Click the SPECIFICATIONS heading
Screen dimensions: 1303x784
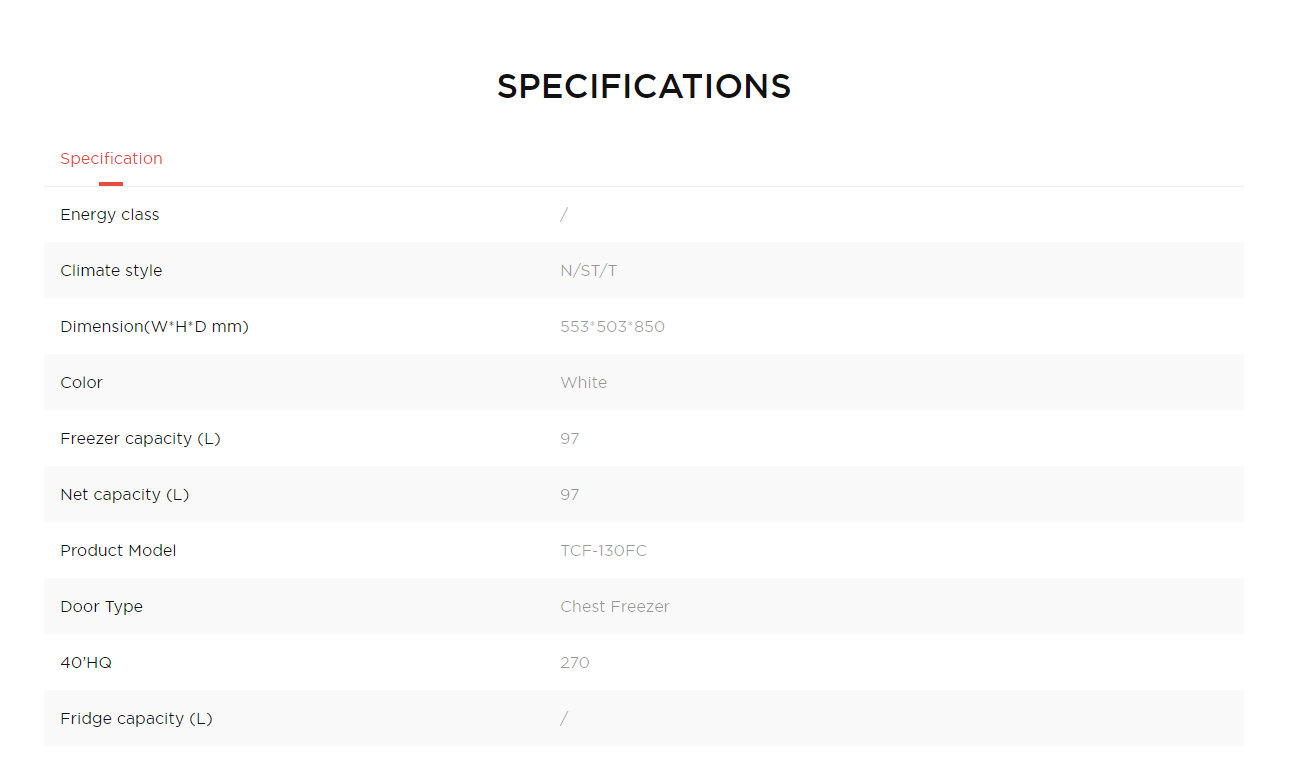[x=644, y=86]
